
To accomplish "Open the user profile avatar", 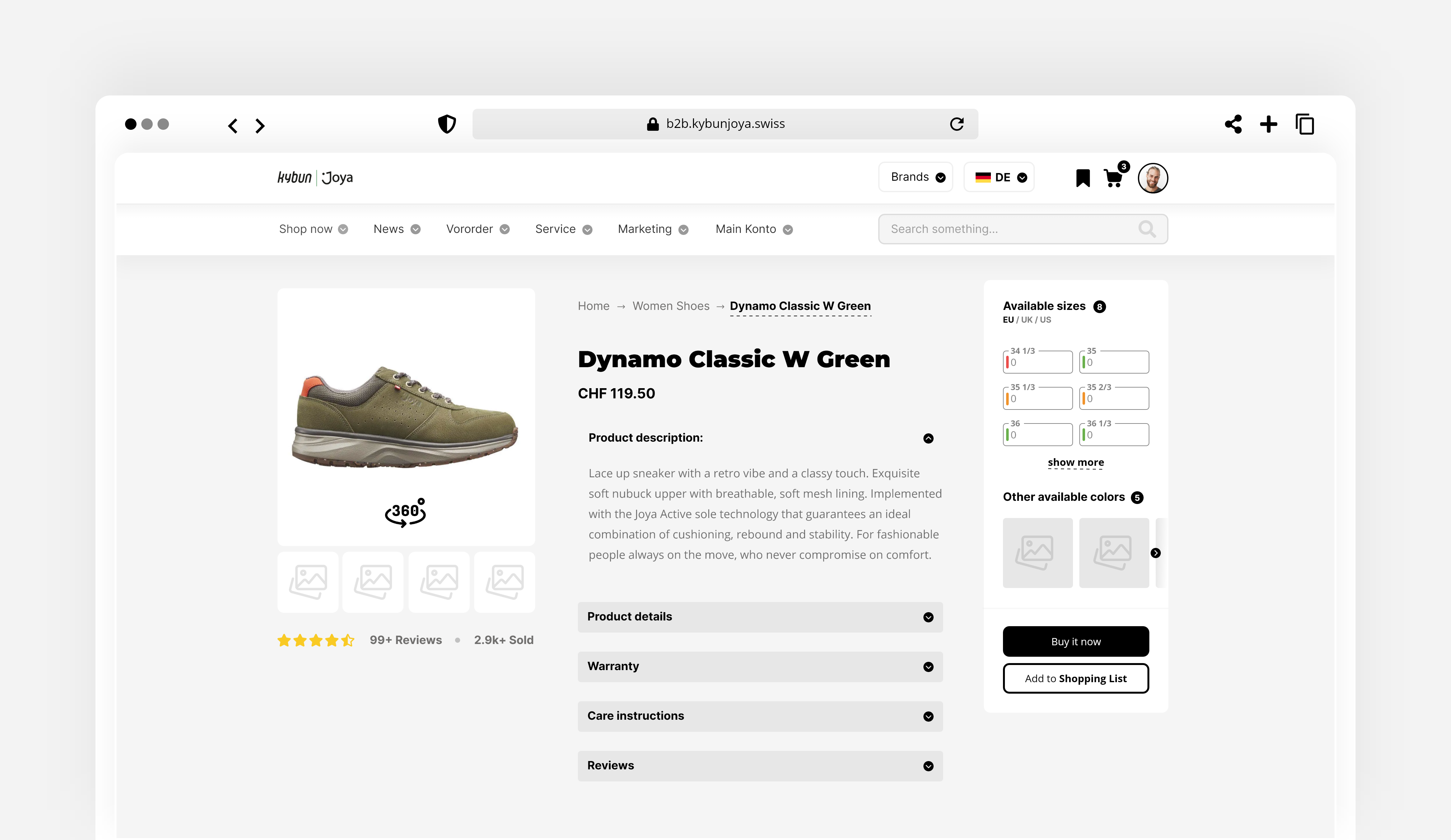I will [1153, 178].
